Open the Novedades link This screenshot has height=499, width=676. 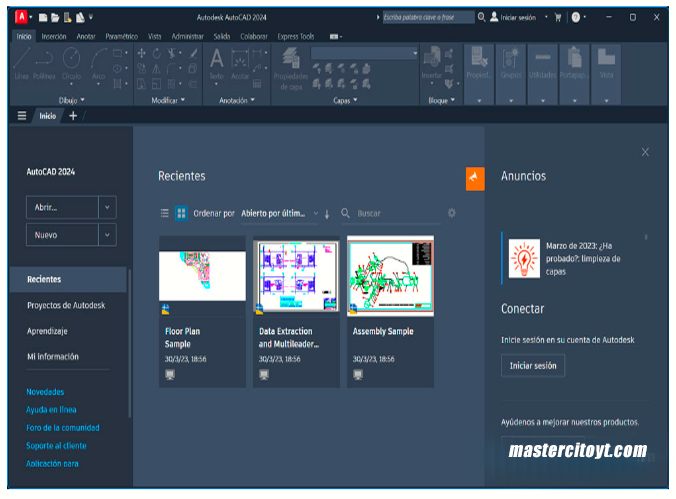point(45,392)
